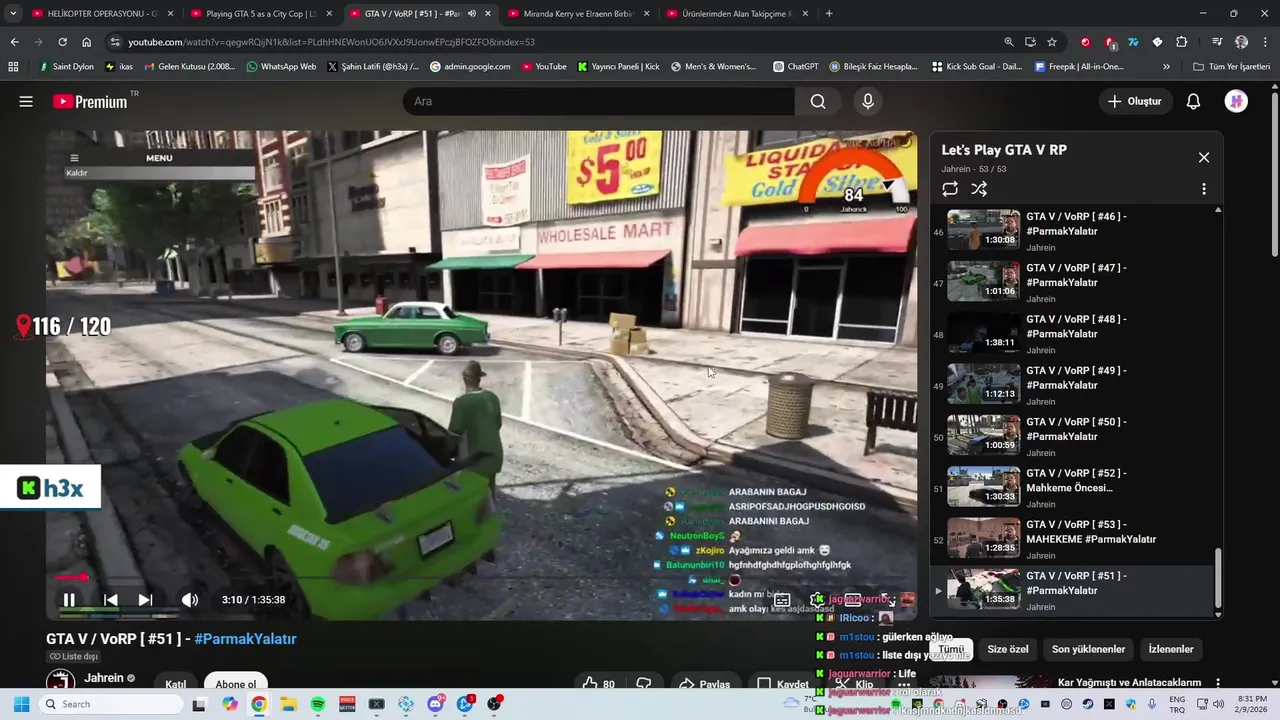Image resolution: width=1280 pixels, height=720 pixels.
Task: Expand the tab search dropdown arrow
Action: tap(13, 14)
